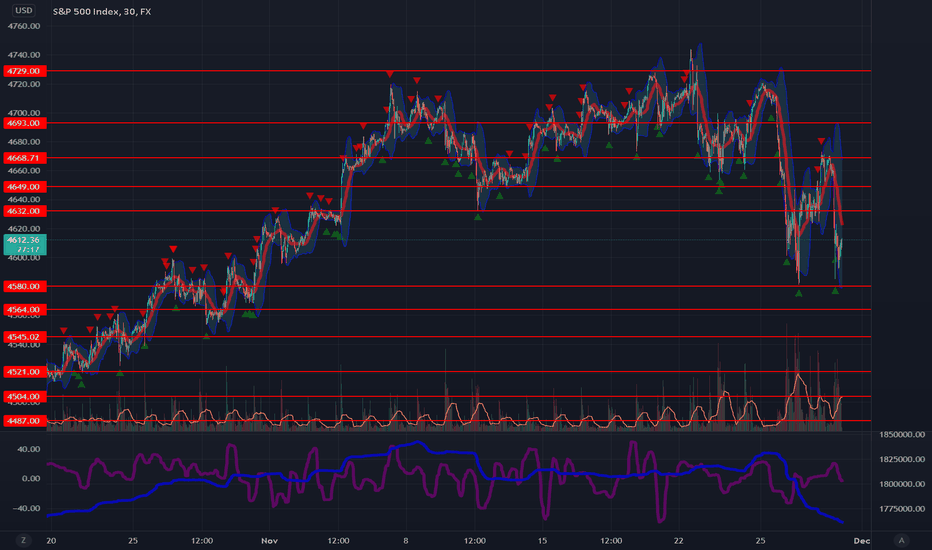Screen dimensions: 932x550
Task: Click the 1800000.00 right axis value
Action: [902, 484]
